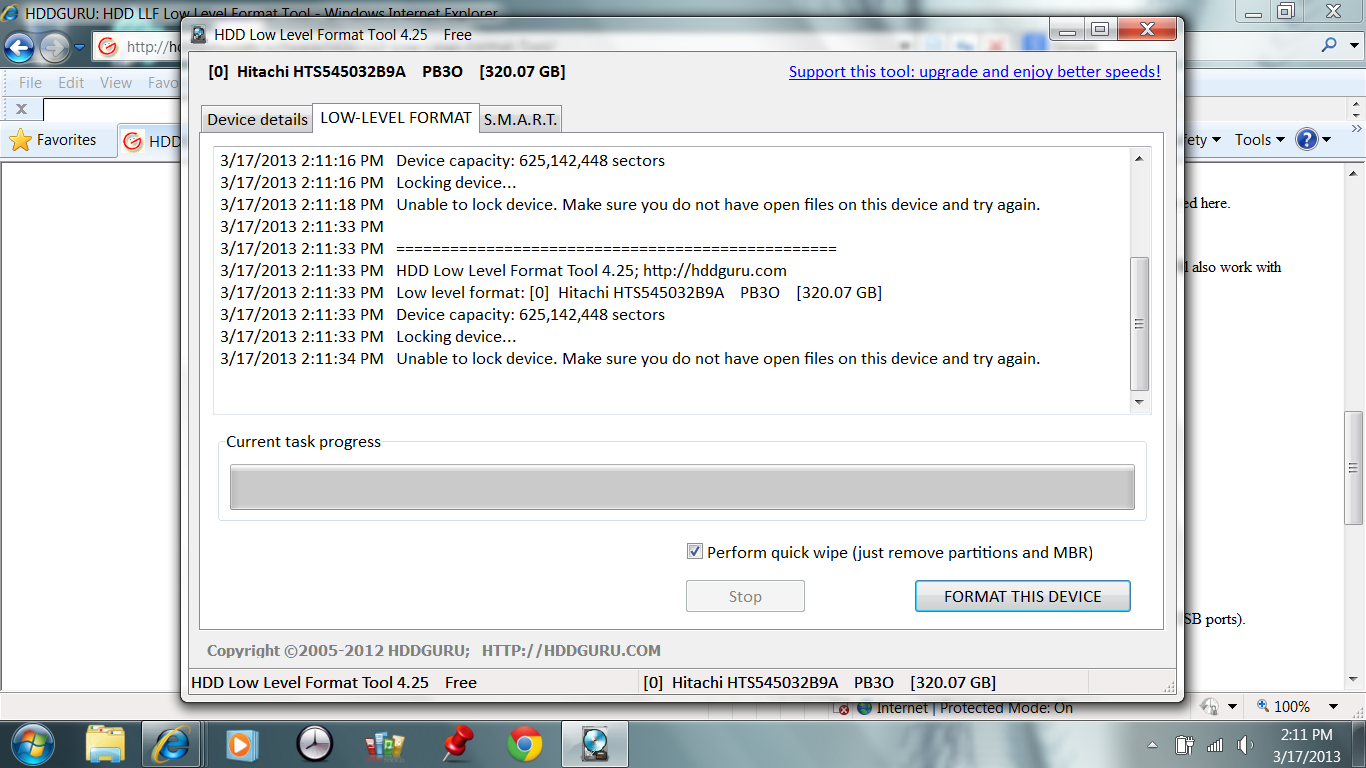Click the 'Internet | Protected Mode: On' status text
The width and height of the screenshot is (1366, 768).
coord(975,707)
